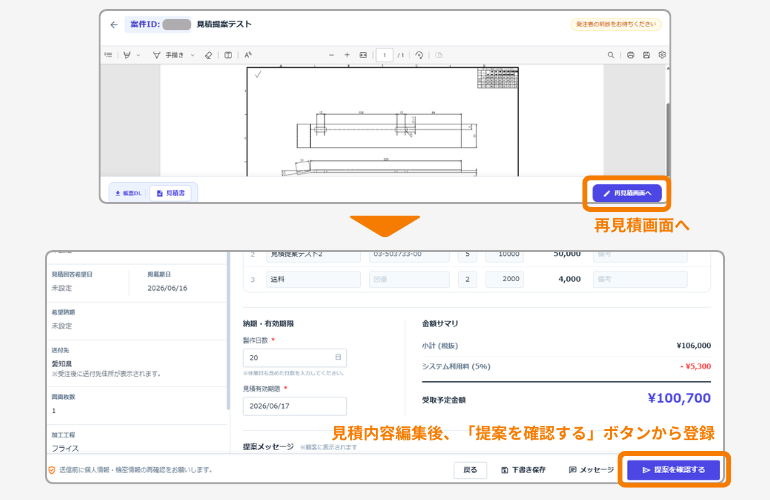Zoom out with the minus icon
Viewport: 770px width, 500px height.
[331, 55]
